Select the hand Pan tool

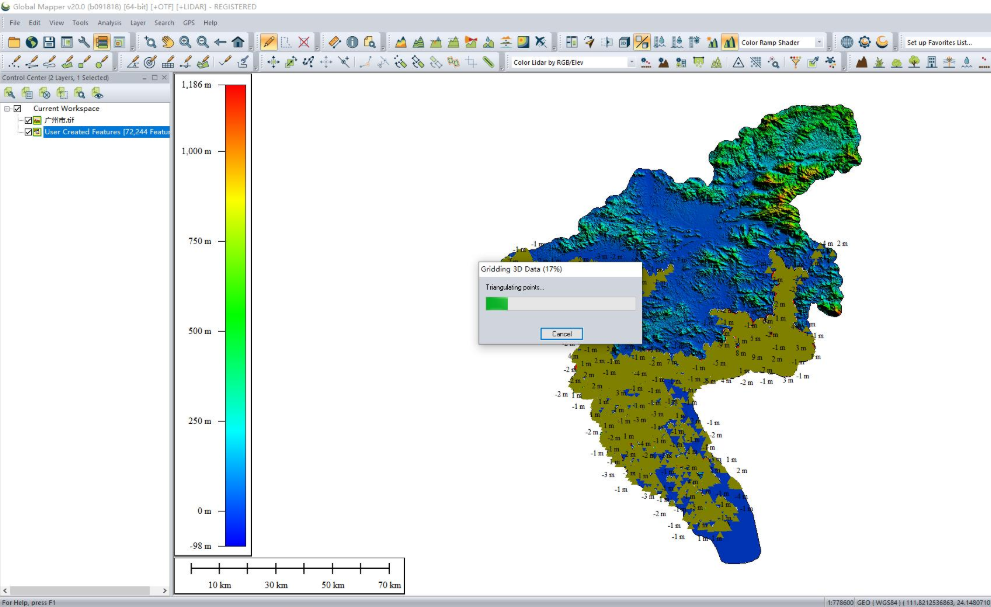click(x=167, y=42)
